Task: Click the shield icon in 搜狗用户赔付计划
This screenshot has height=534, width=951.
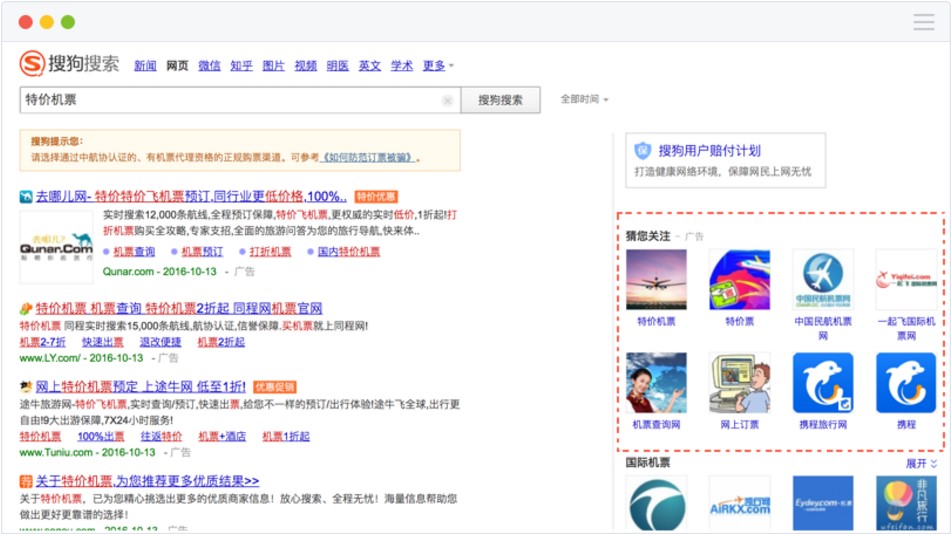Action: (x=642, y=150)
